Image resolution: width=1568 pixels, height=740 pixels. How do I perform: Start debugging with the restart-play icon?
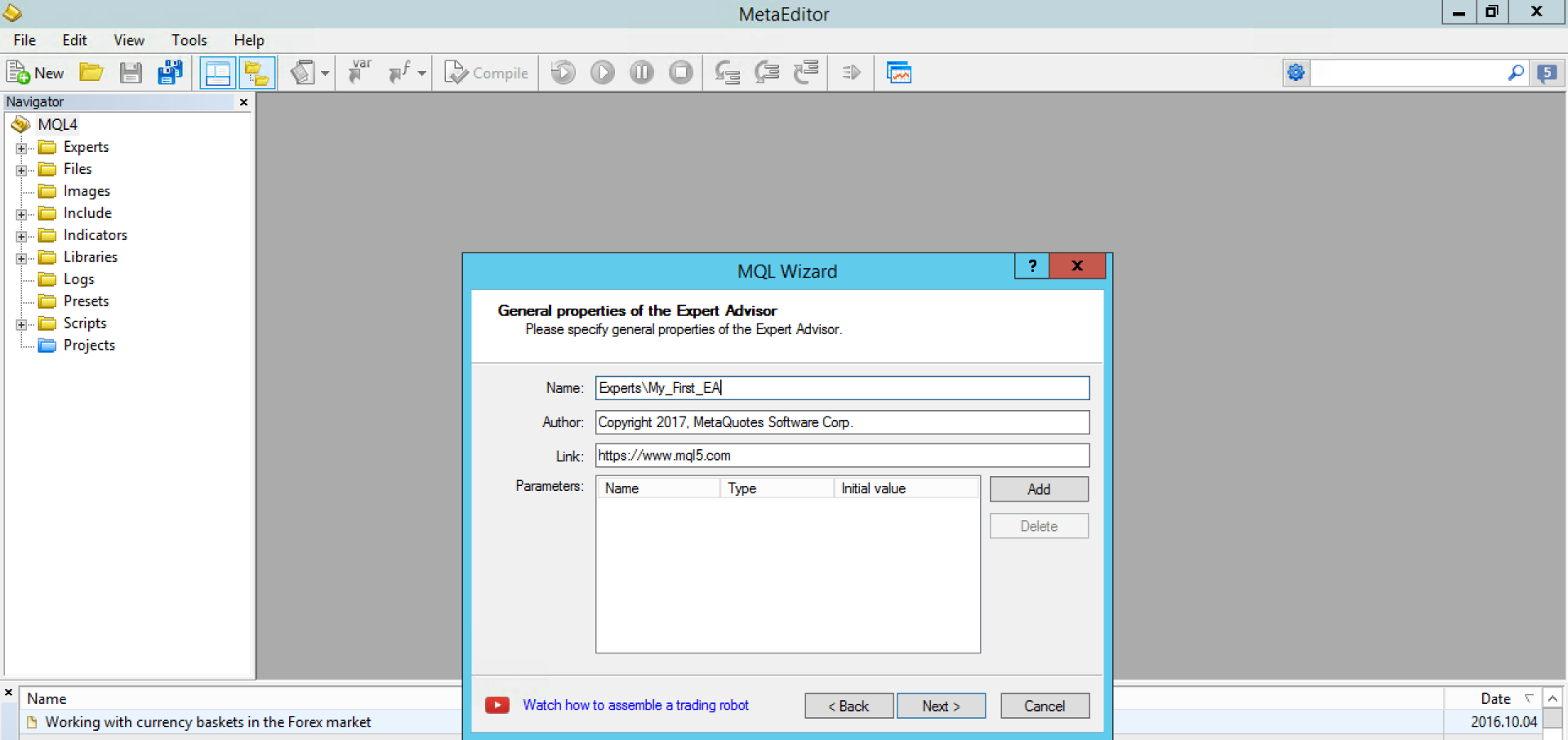click(563, 73)
